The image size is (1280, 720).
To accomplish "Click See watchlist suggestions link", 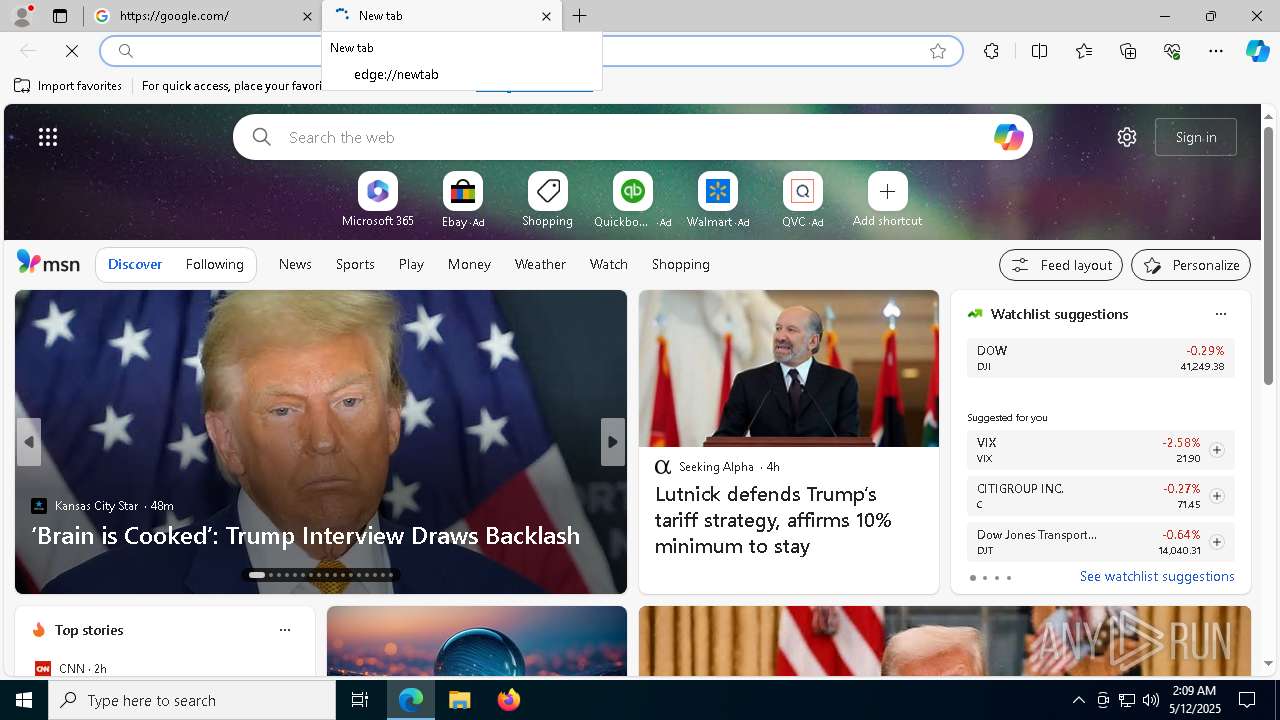I will [1157, 577].
